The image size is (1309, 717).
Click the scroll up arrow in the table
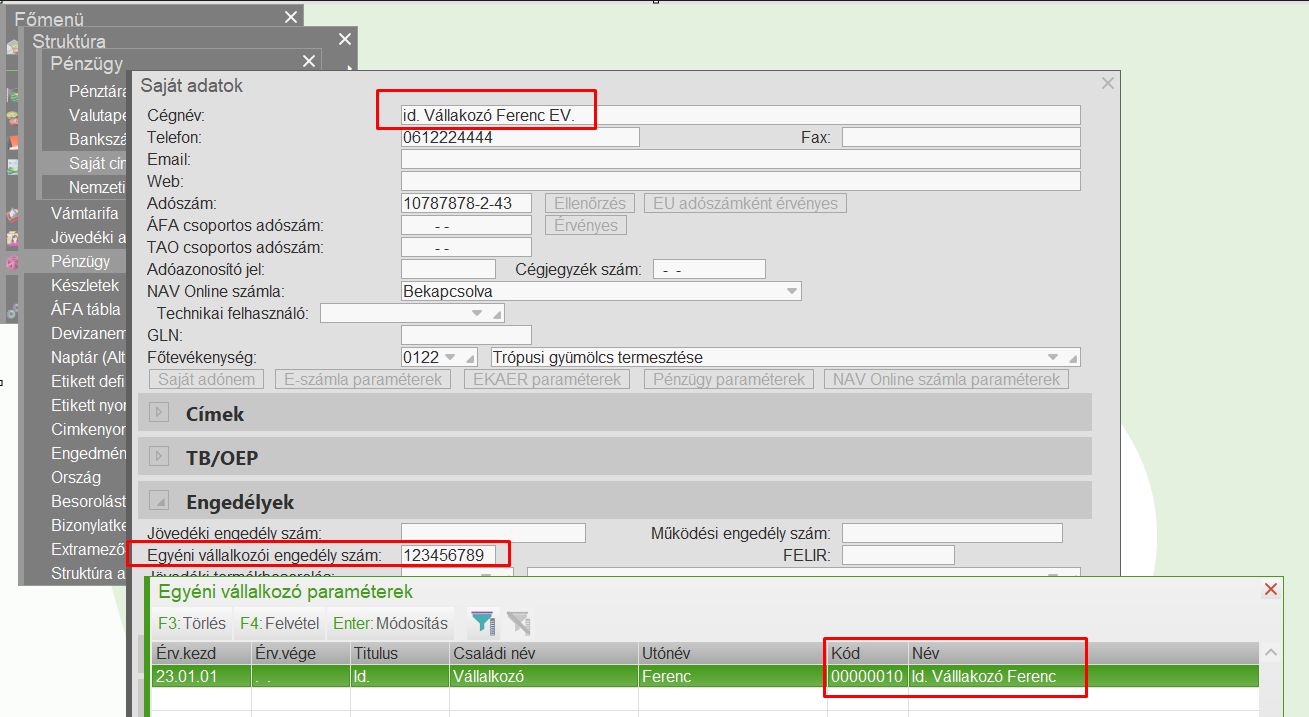1270,653
